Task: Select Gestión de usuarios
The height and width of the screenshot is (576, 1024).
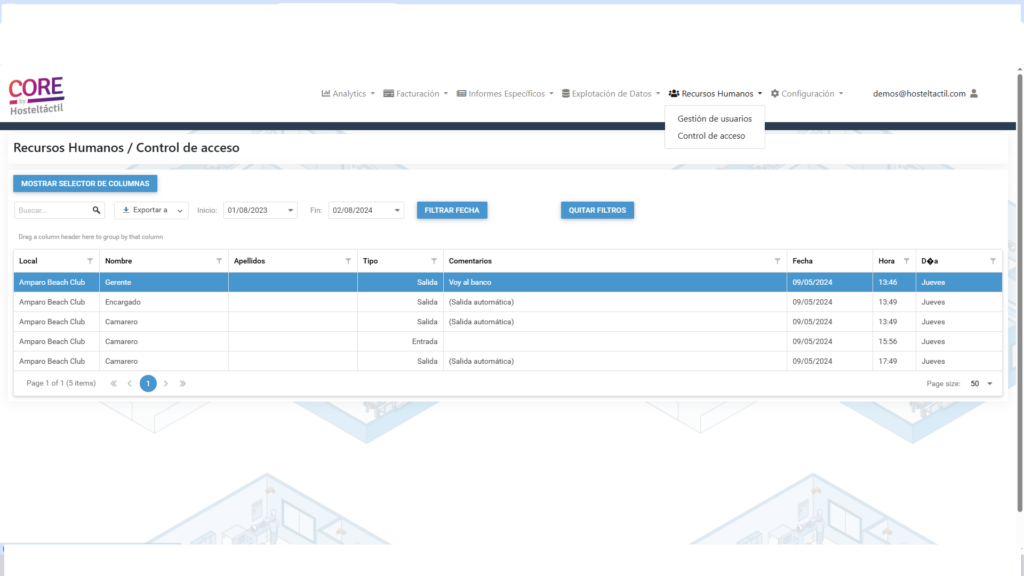Action: 714,119
